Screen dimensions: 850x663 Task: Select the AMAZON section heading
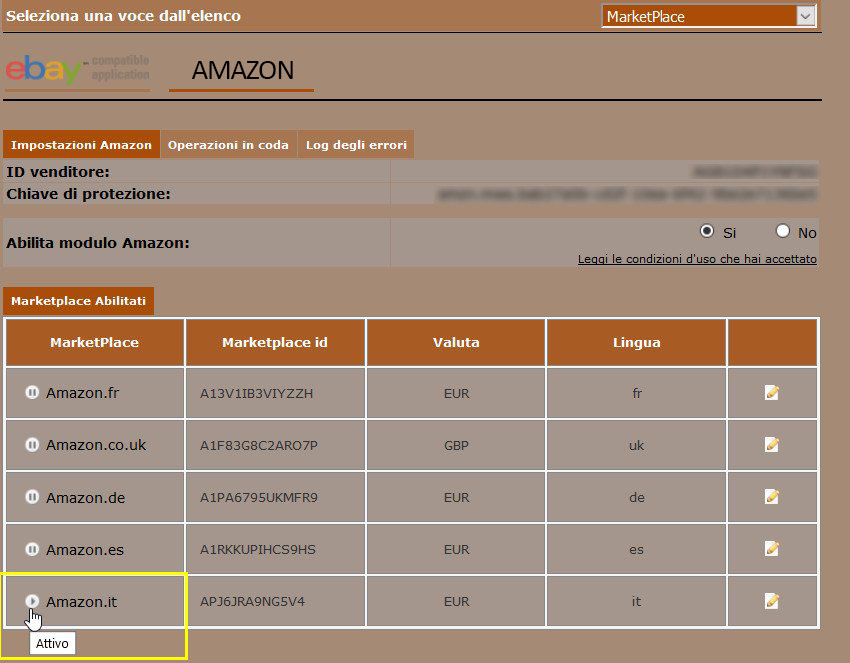click(x=242, y=71)
